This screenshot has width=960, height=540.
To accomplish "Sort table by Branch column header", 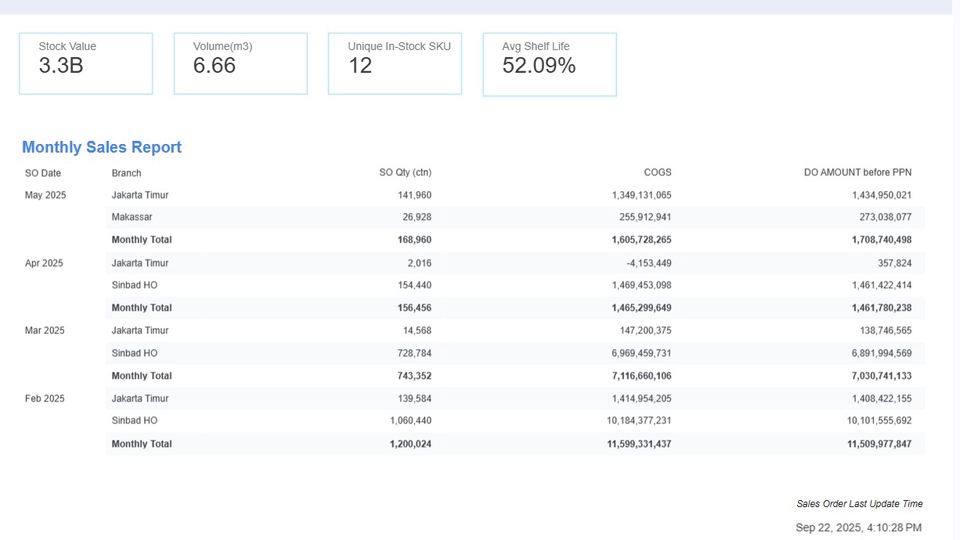I will [x=126, y=173].
